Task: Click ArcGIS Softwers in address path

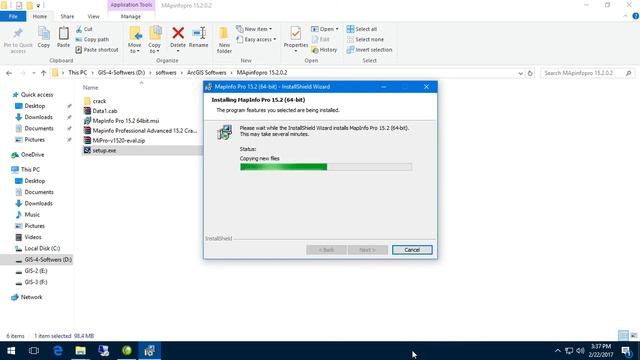Action: click(207, 73)
